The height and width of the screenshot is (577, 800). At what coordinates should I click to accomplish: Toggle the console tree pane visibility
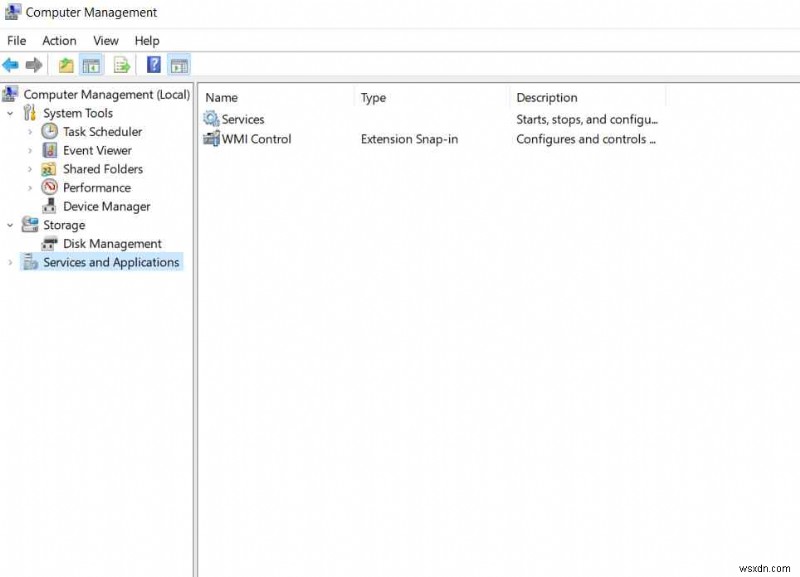tap(90, 65)
